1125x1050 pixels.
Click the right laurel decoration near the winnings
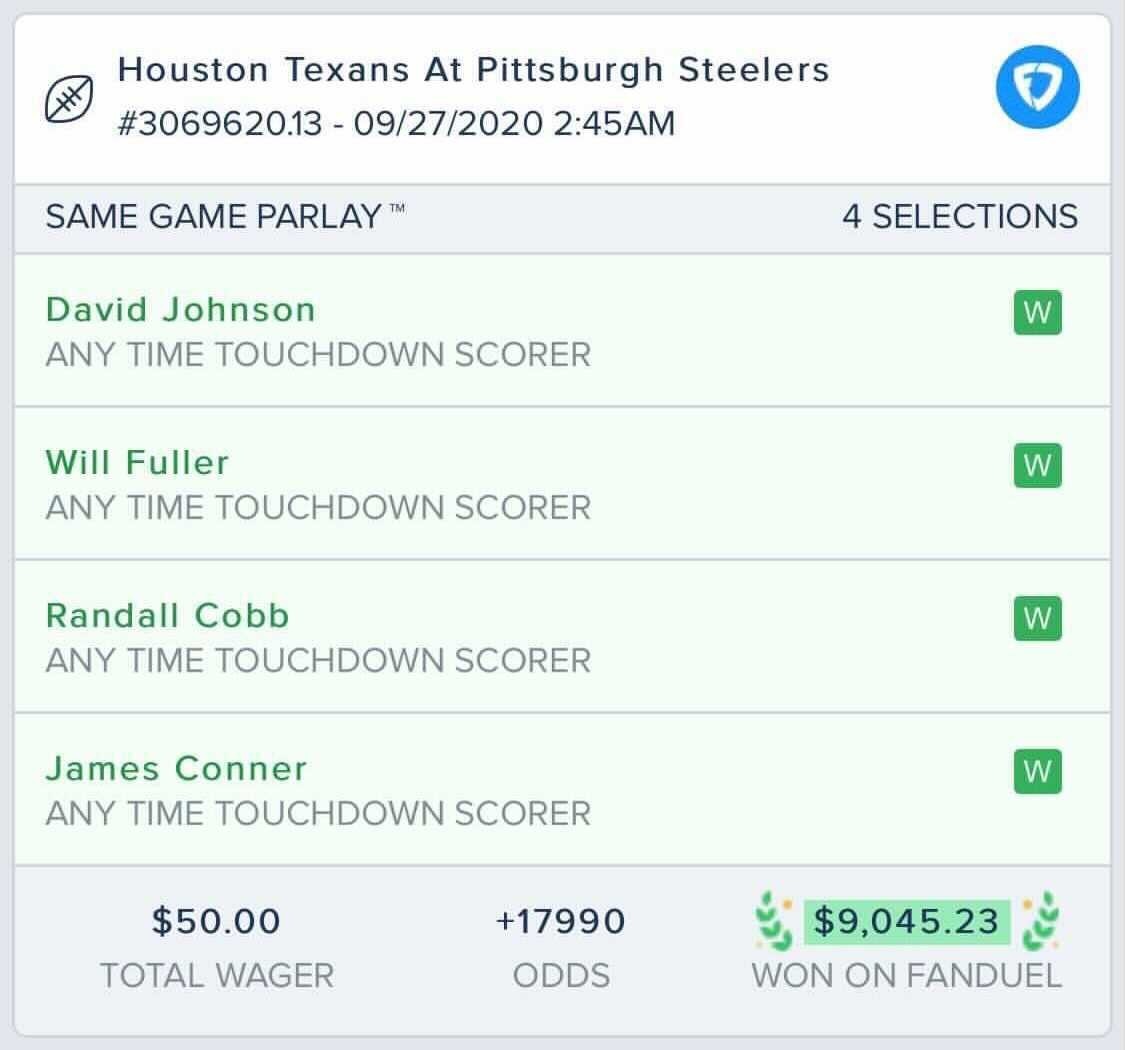1046,924
